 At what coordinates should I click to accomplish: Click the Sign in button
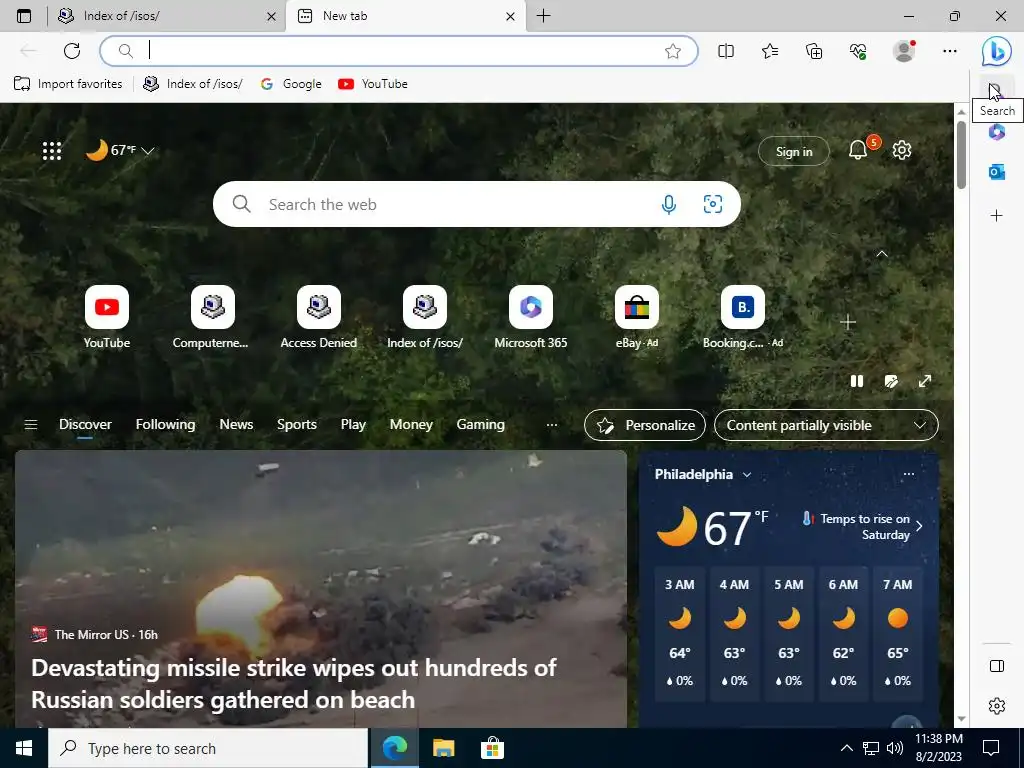pos(793,152)
